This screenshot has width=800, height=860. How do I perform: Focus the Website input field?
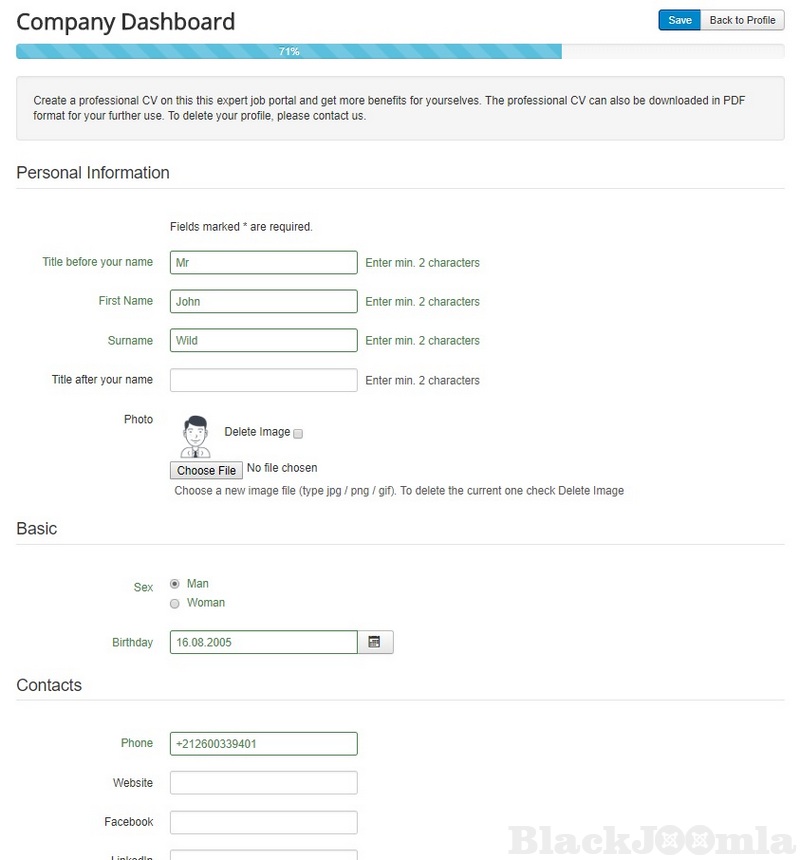click(x=263, y=783)
